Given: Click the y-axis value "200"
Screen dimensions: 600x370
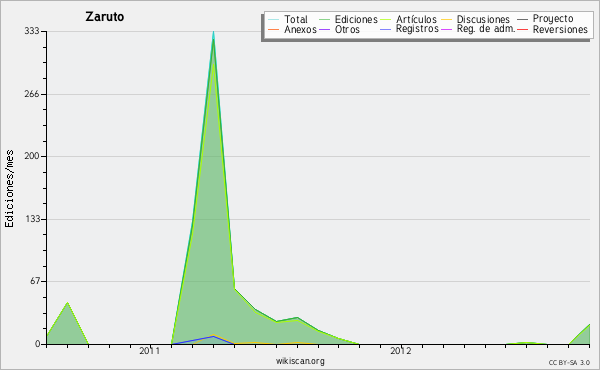Looking at the screenshot, I should tap(32, 156).
